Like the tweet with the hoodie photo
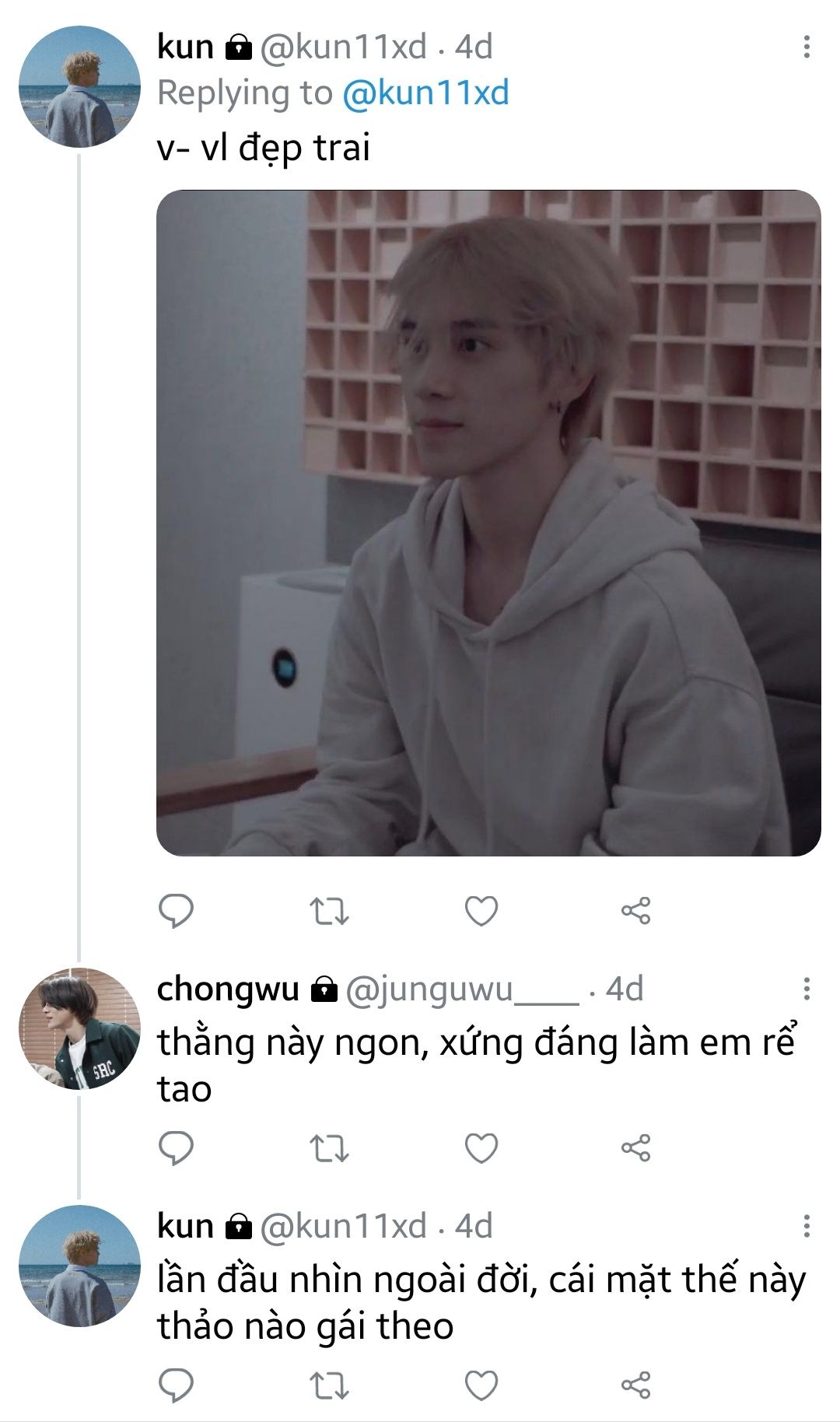This screenshot has width=840, height=1422. (481, 911)
